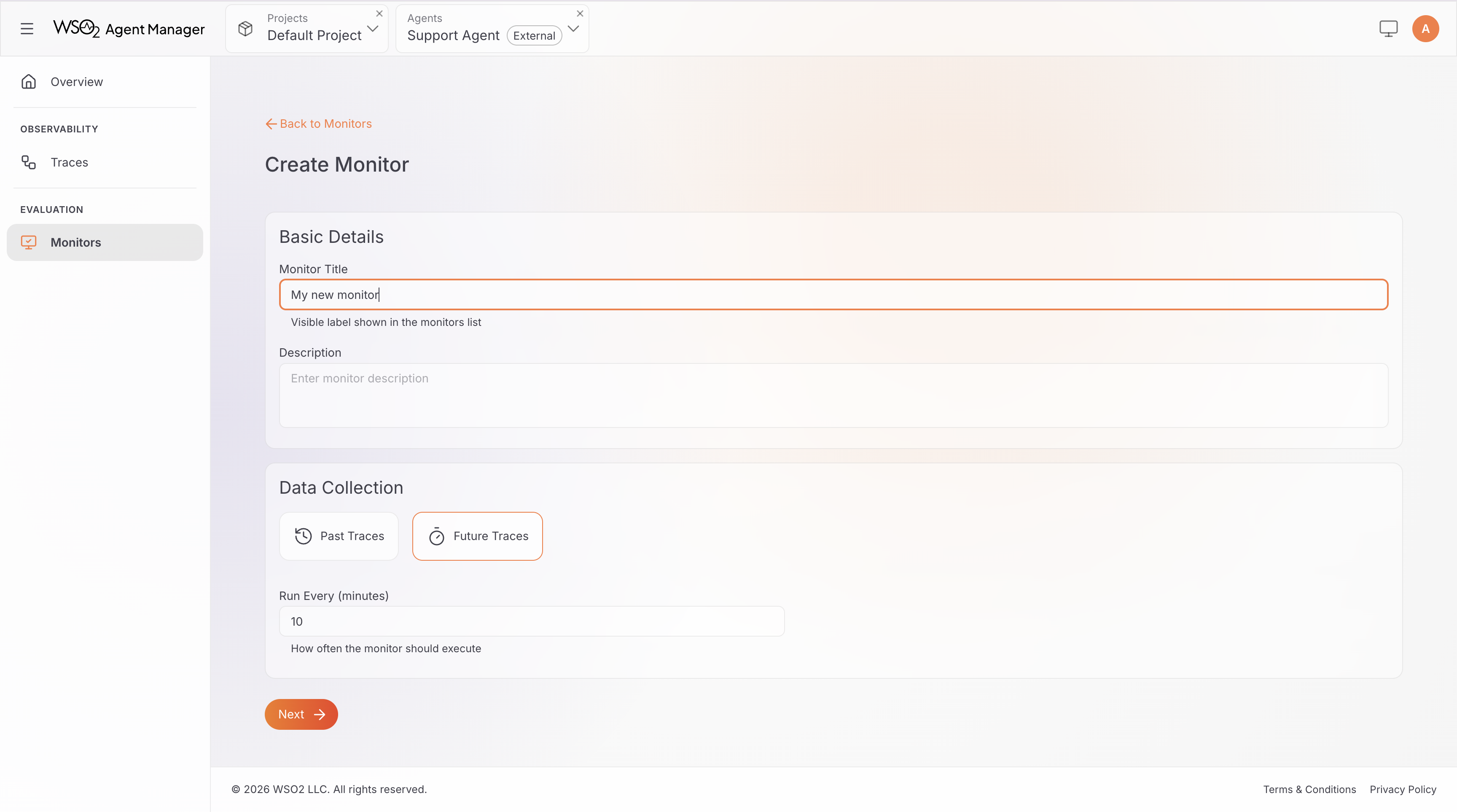Click the Projects box icon
1457x812 pixels.
245,29
